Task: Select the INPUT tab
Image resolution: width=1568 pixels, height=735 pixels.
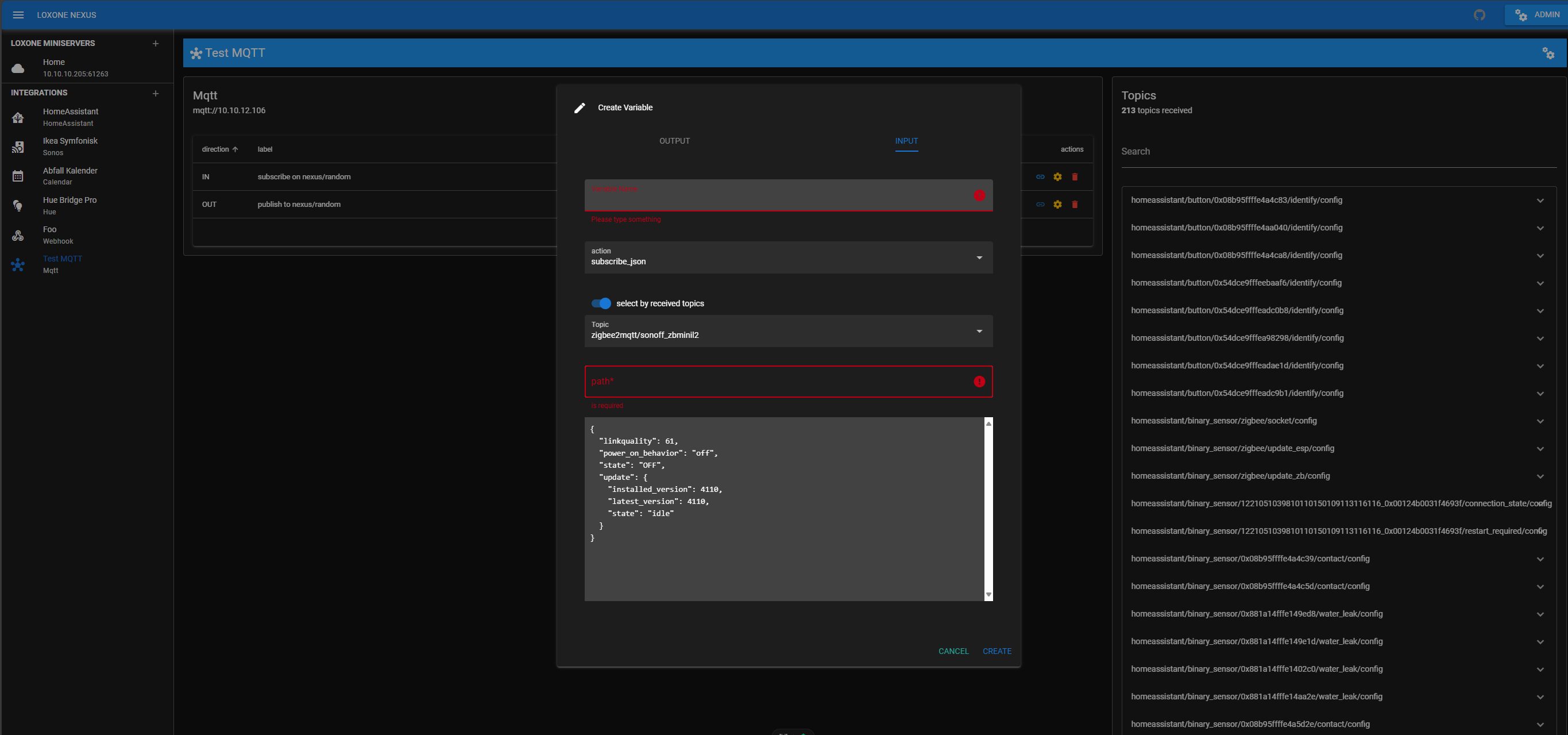Action: pyautogui.click(x=906, y=141)
